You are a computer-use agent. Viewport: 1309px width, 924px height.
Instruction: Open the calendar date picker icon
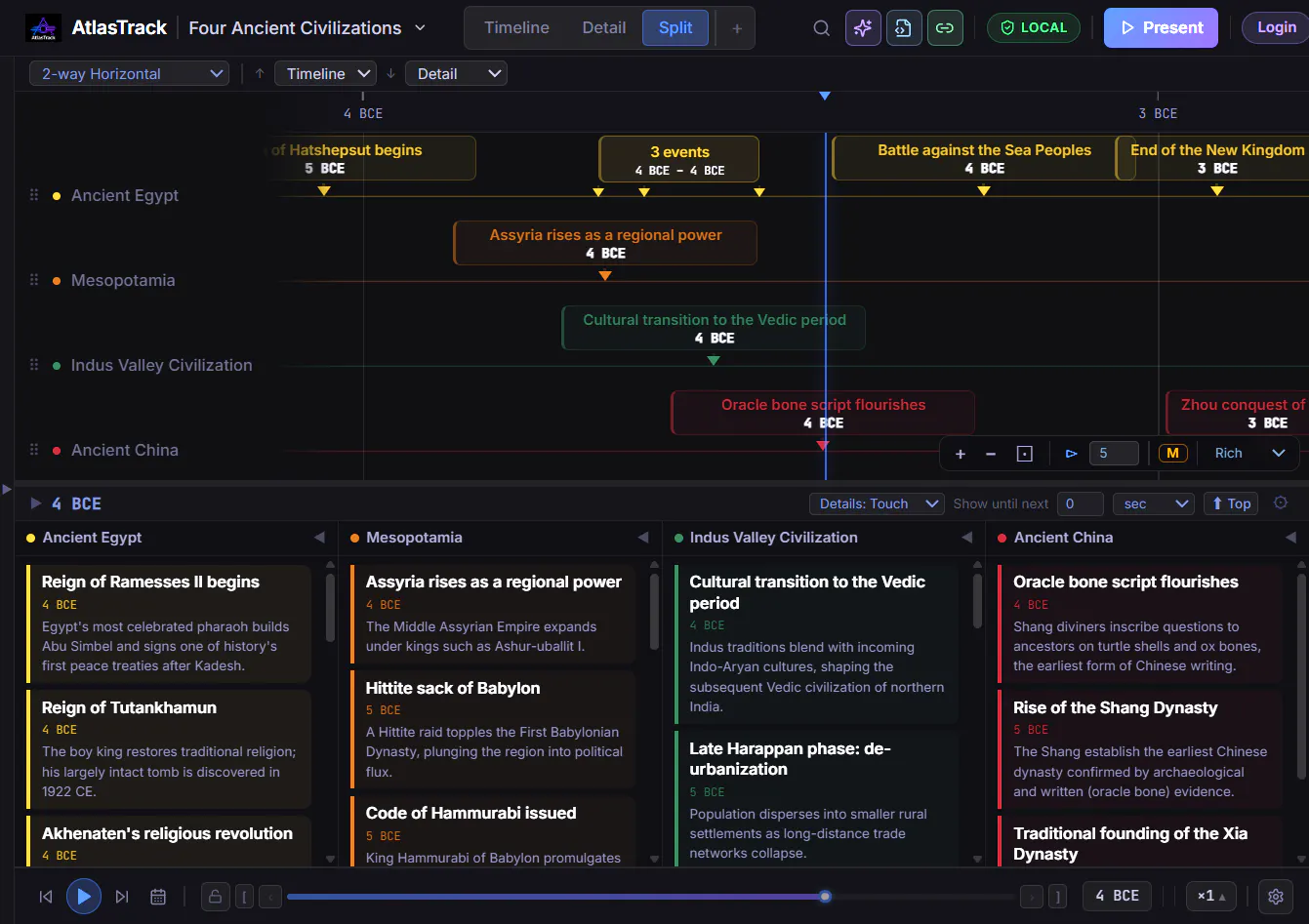pyautogui.click(x=158, y=897)
